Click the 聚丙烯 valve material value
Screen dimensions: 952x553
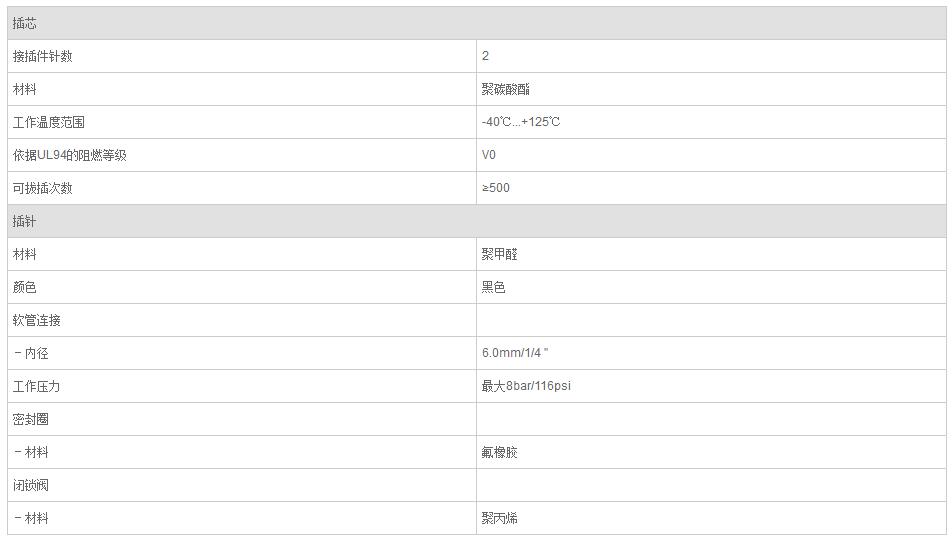click(x=499, y=518)
